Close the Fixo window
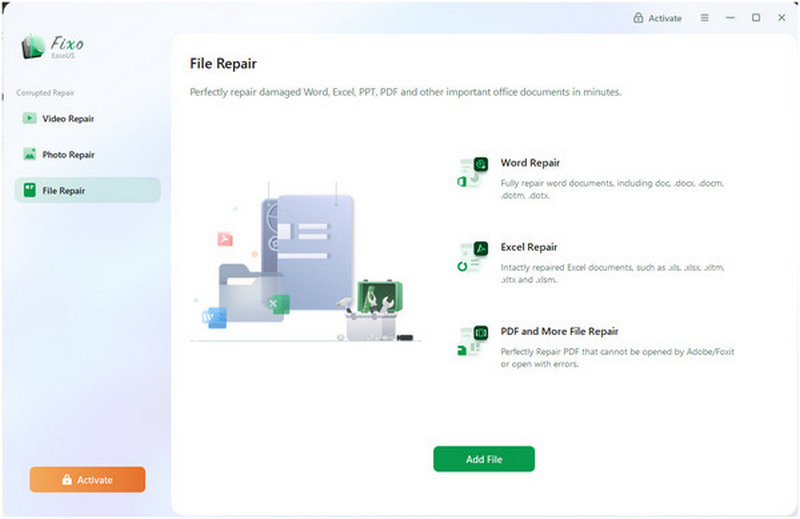The height and width of the screenshot is (519, 800). click(781, 18)
